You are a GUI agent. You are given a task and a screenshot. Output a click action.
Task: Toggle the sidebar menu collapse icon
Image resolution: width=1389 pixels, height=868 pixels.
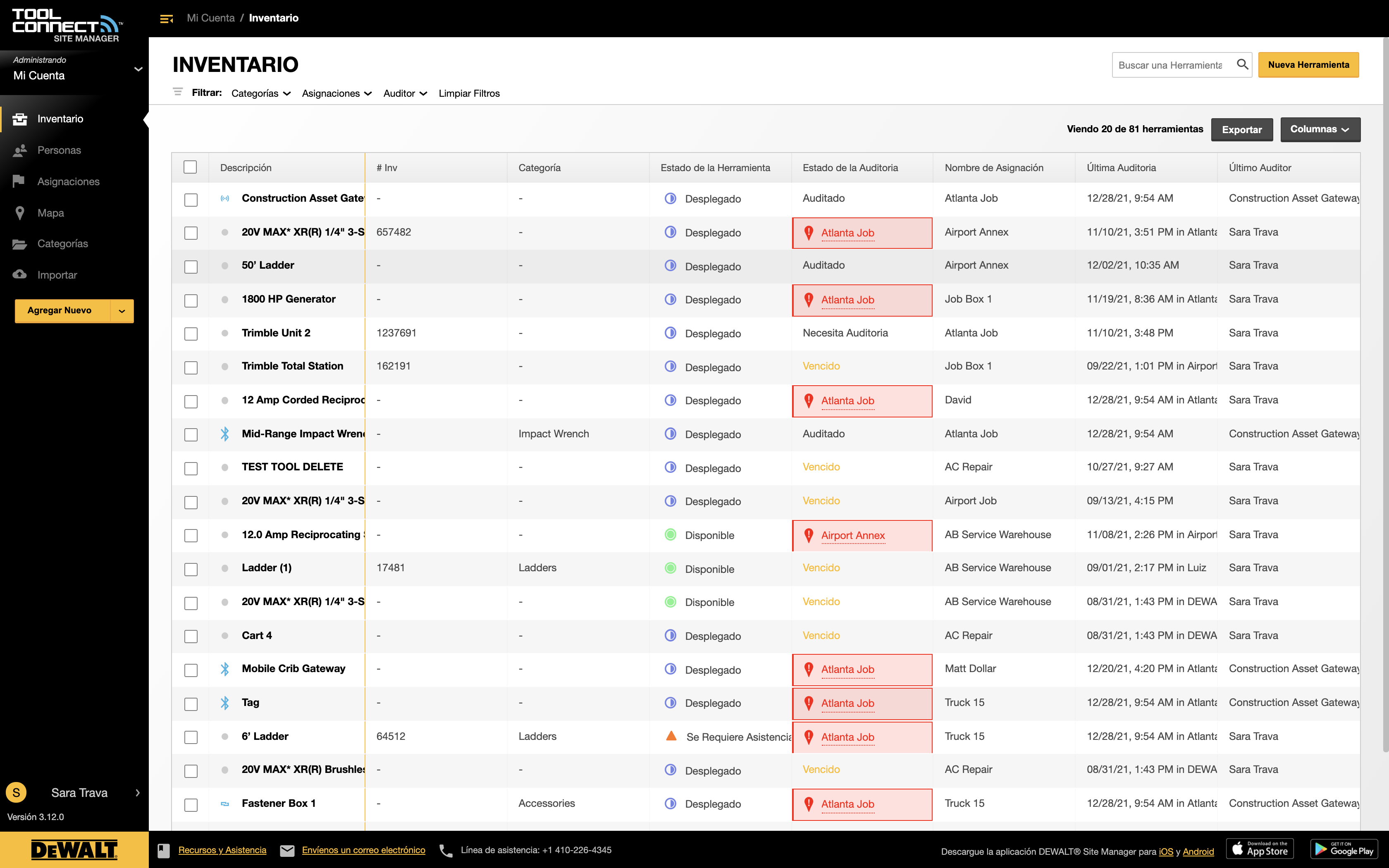167,19
